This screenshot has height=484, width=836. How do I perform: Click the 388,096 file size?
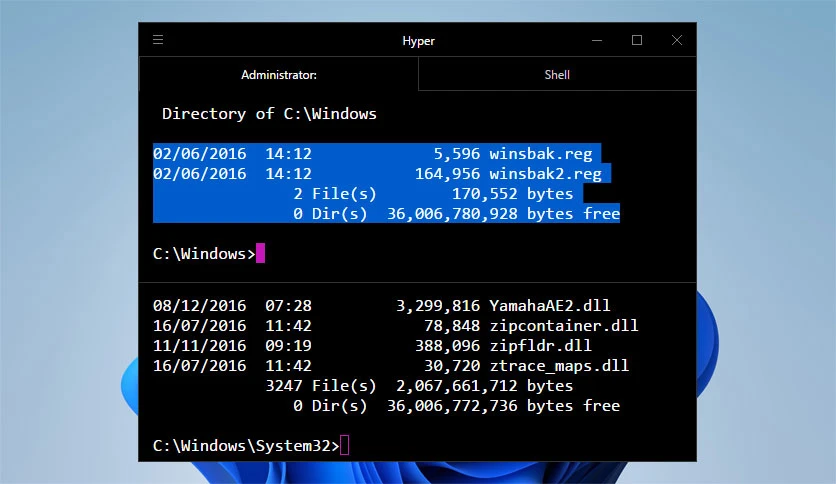click(x=447, y=346)
